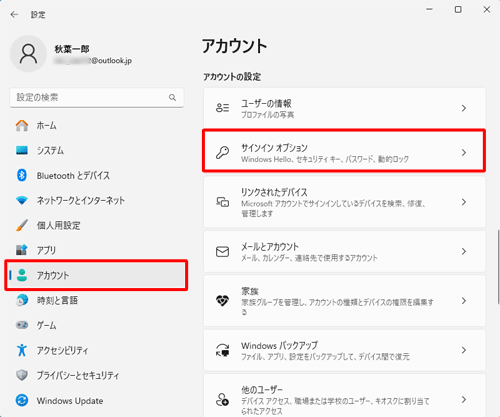
Task: Open アクセシビリティ settings
Action: [97, 350]
